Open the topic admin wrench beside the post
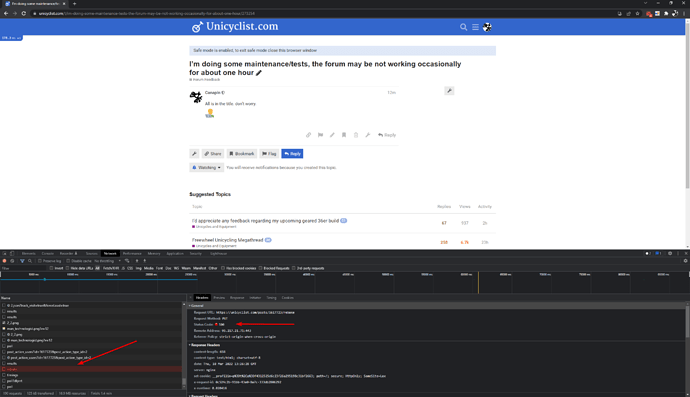This screenshot has width=690, height=397. point(449,91)
